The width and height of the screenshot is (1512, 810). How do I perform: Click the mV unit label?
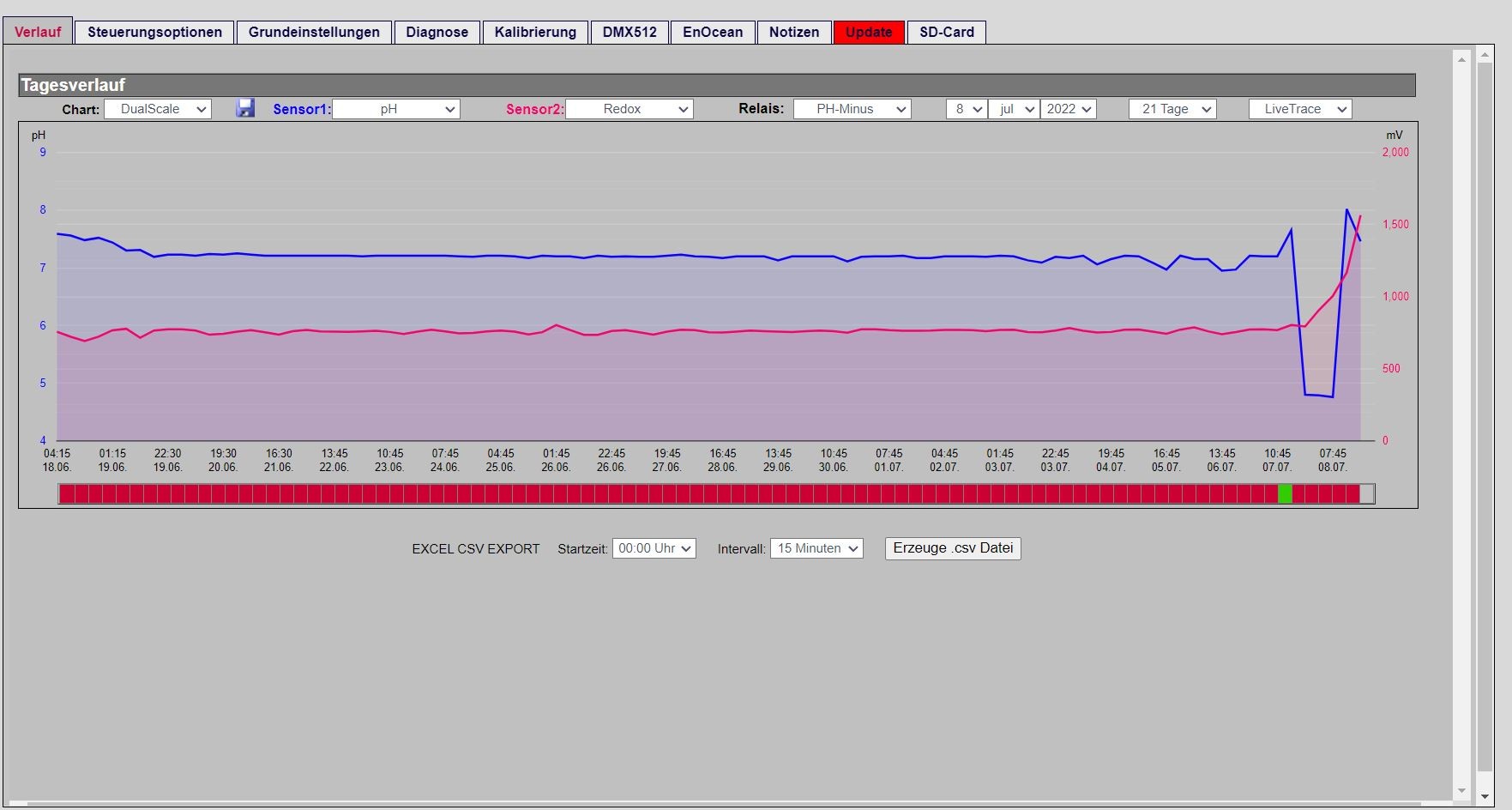(1394, 135)
